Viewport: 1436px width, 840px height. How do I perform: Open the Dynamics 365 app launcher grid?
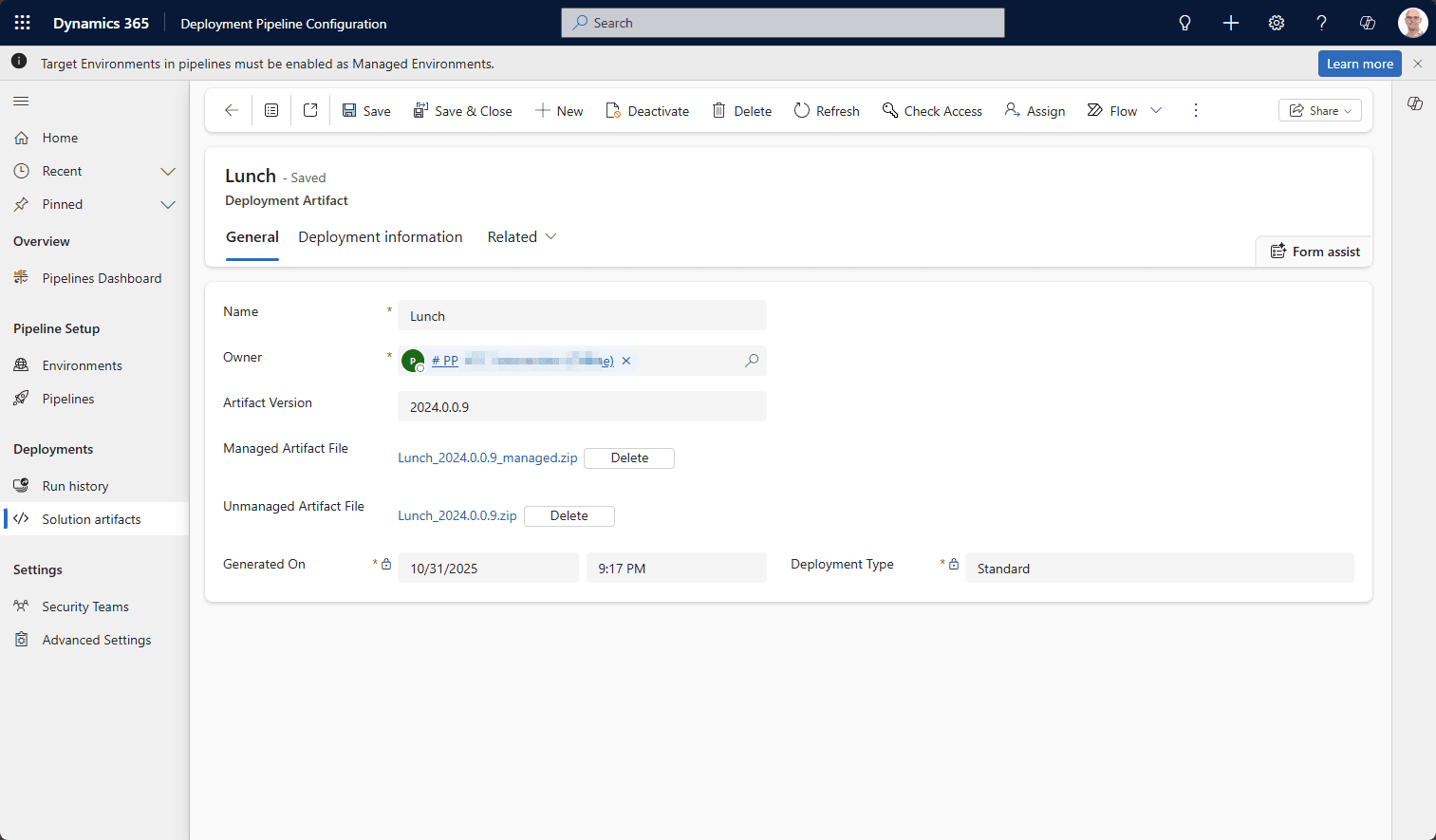click(x=23, y=23)
